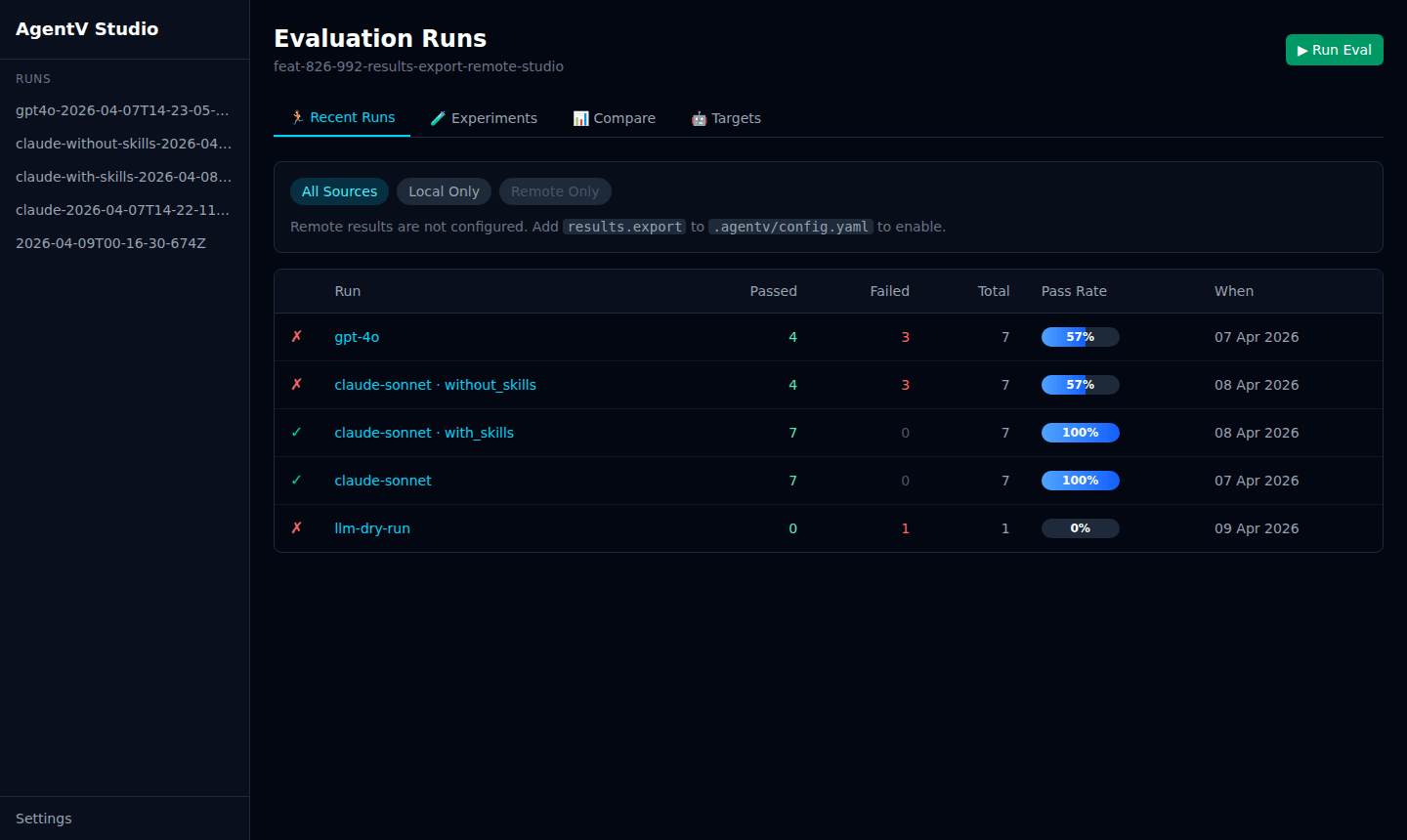
Task: Select sidebar run claude-2026-04-07T14-22-11
Action: point(124,210)
